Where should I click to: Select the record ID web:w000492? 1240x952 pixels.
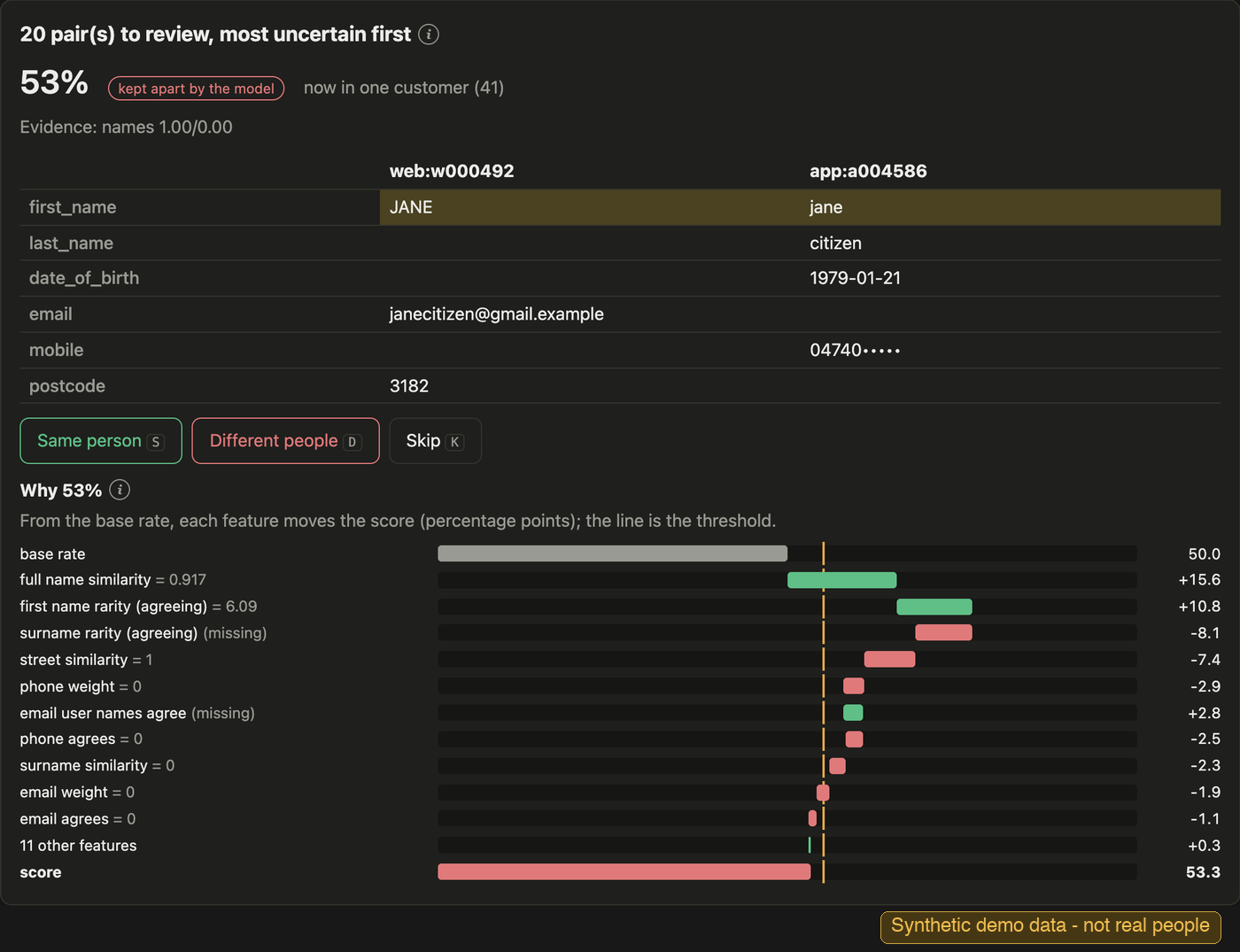(452, 171)
